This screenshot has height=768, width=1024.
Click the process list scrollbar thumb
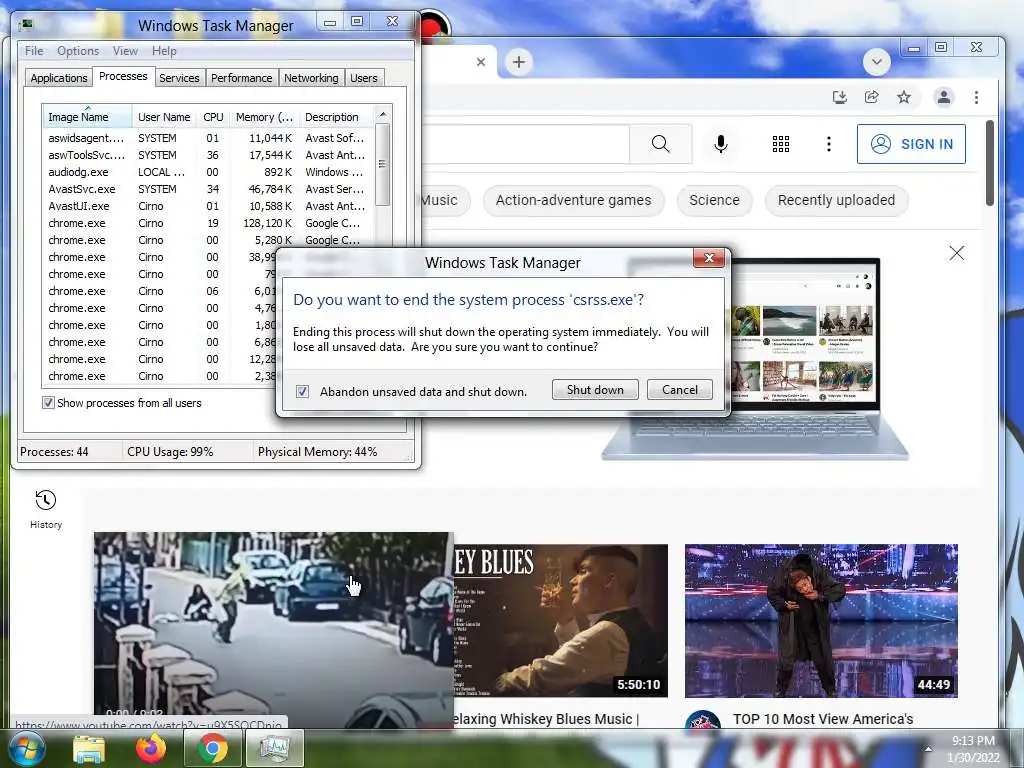click(x=383, y=164)
